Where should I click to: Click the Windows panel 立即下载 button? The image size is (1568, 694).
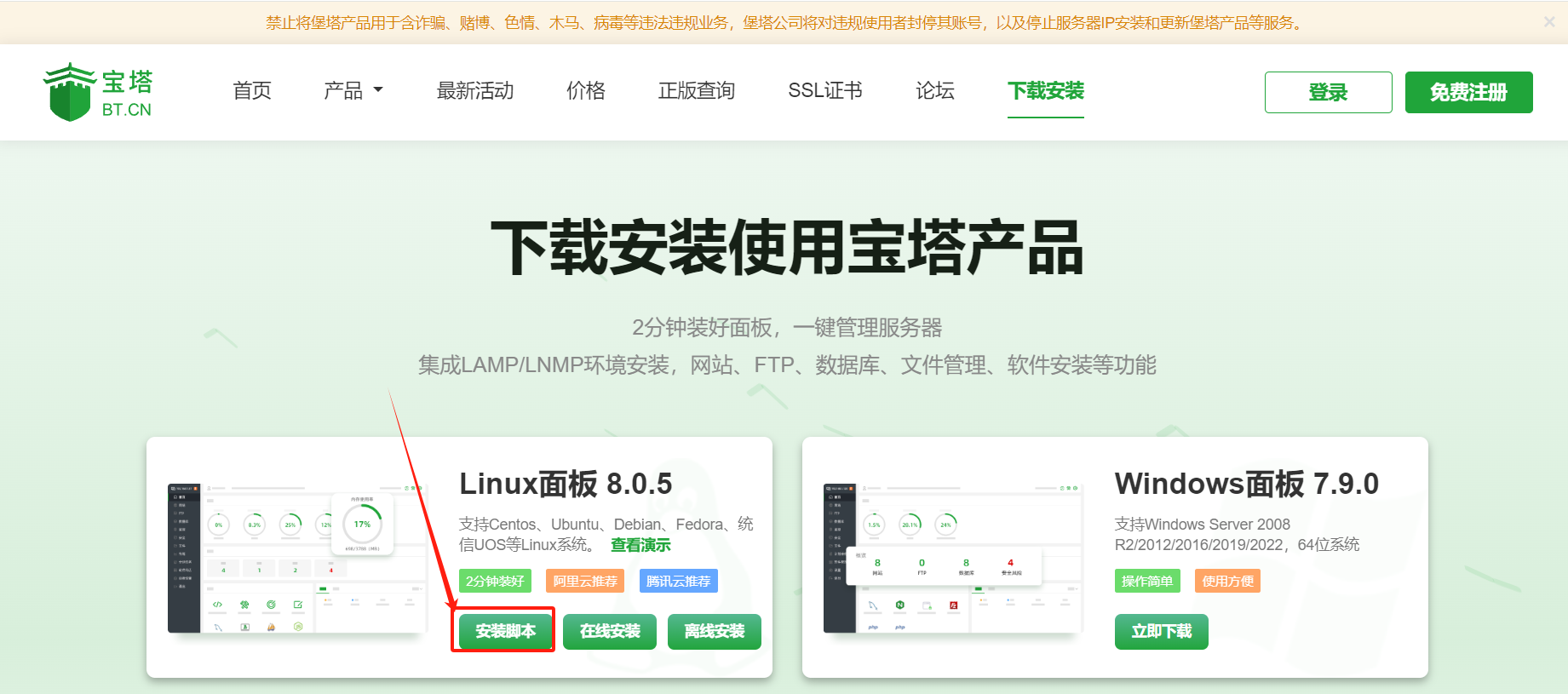[1162, 631]
